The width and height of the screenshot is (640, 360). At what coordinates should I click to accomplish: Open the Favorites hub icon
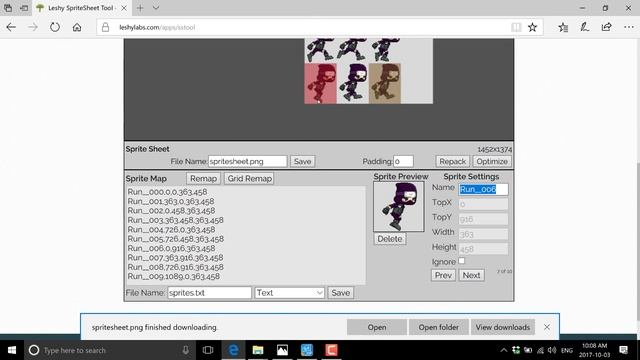563,27
